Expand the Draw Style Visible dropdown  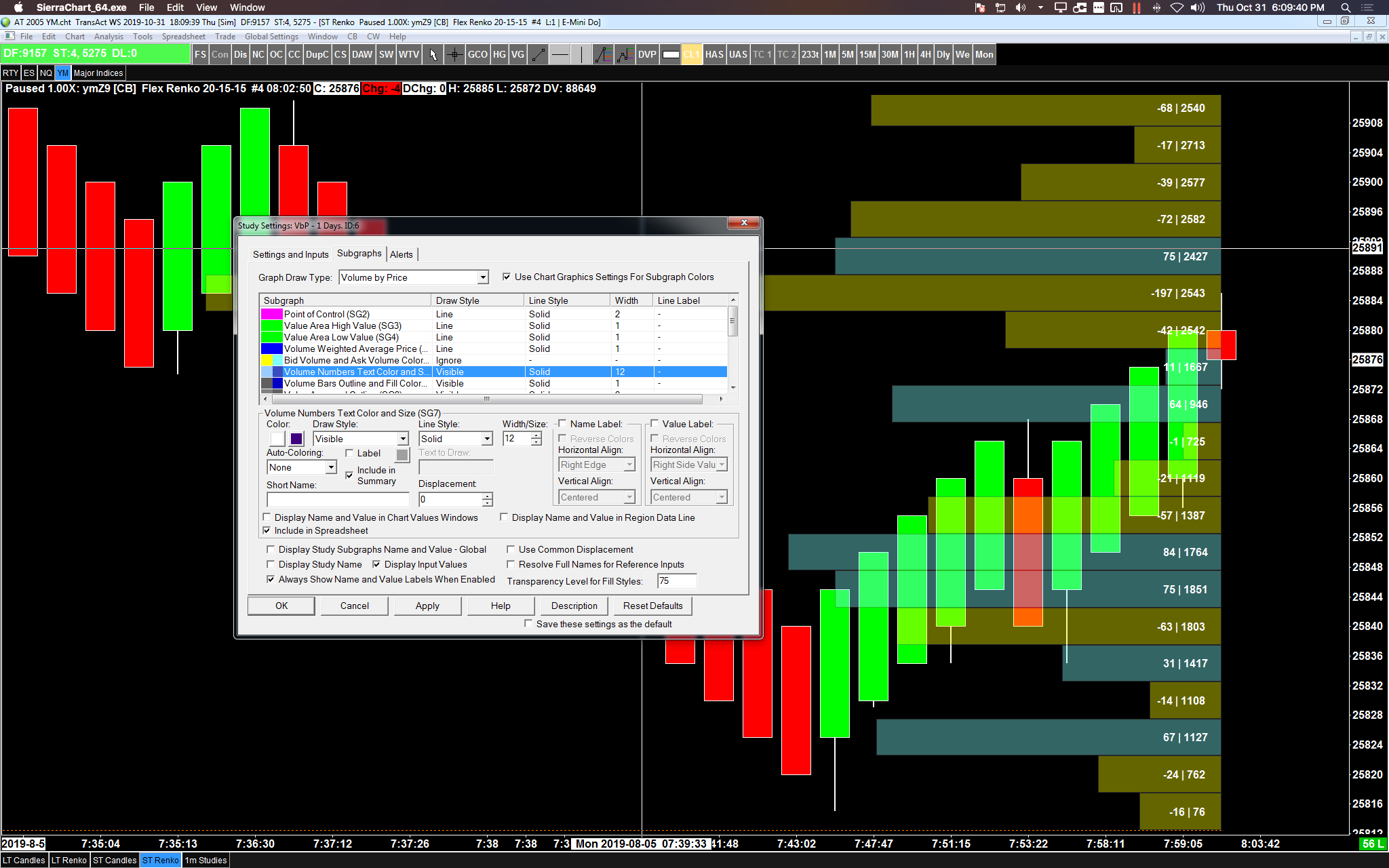(x=402, y=439)
